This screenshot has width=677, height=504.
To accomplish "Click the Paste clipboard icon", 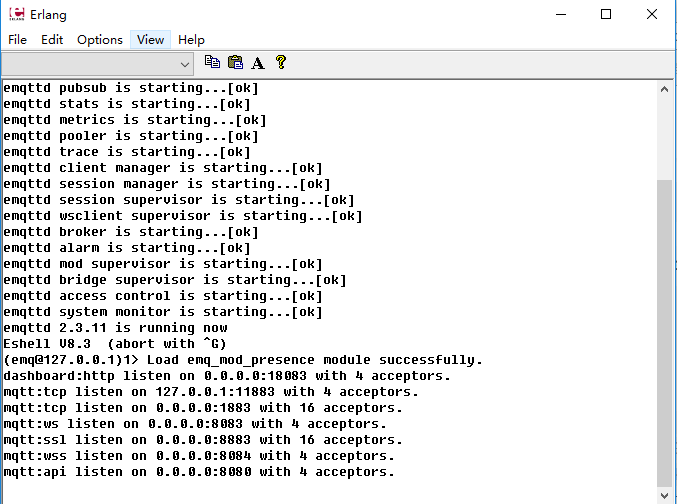I will pyautogui.click(x=235, y=62).
